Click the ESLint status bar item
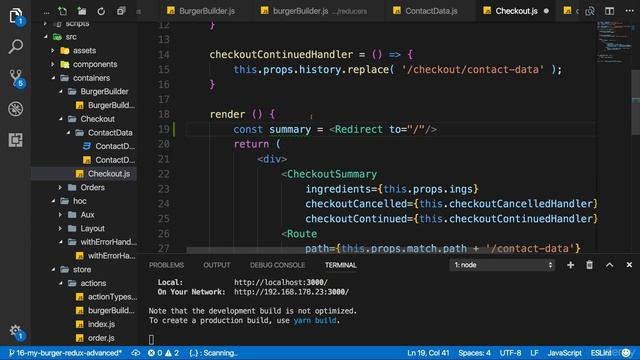 pos(601,353)
